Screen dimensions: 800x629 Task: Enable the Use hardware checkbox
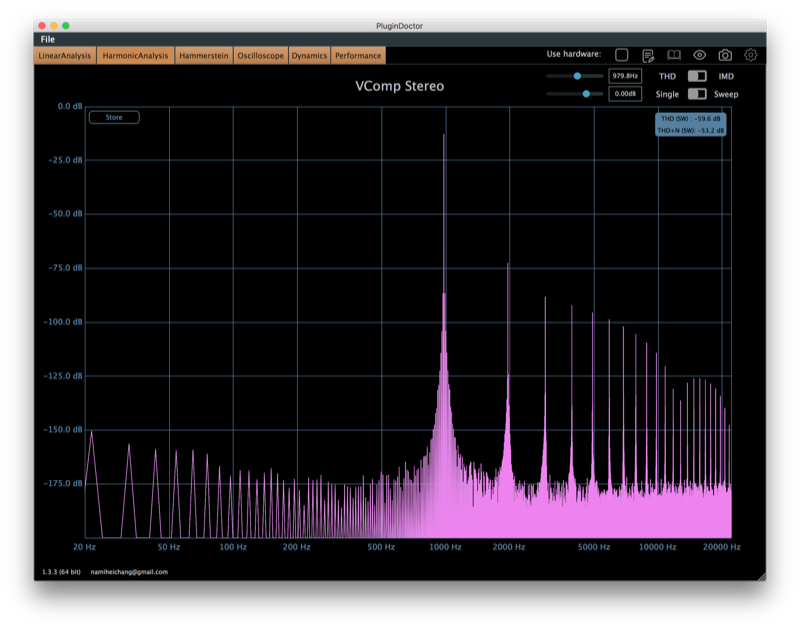tap(621, 55)
